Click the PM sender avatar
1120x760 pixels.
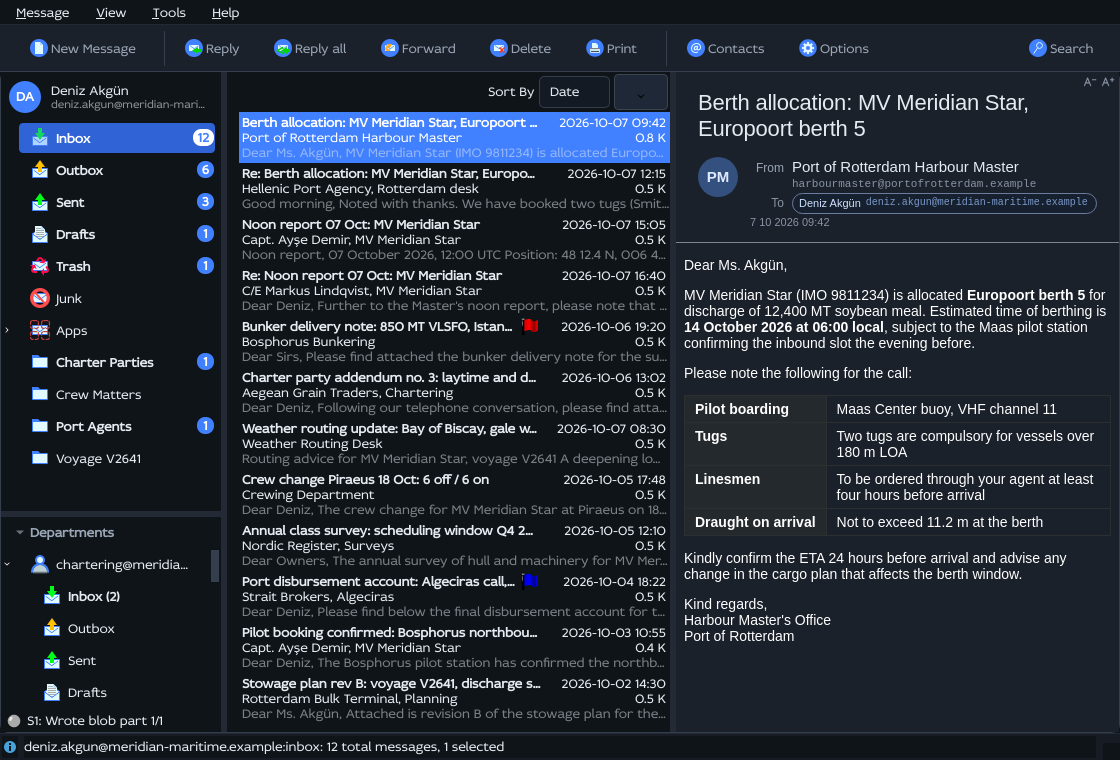pos(718,177)
